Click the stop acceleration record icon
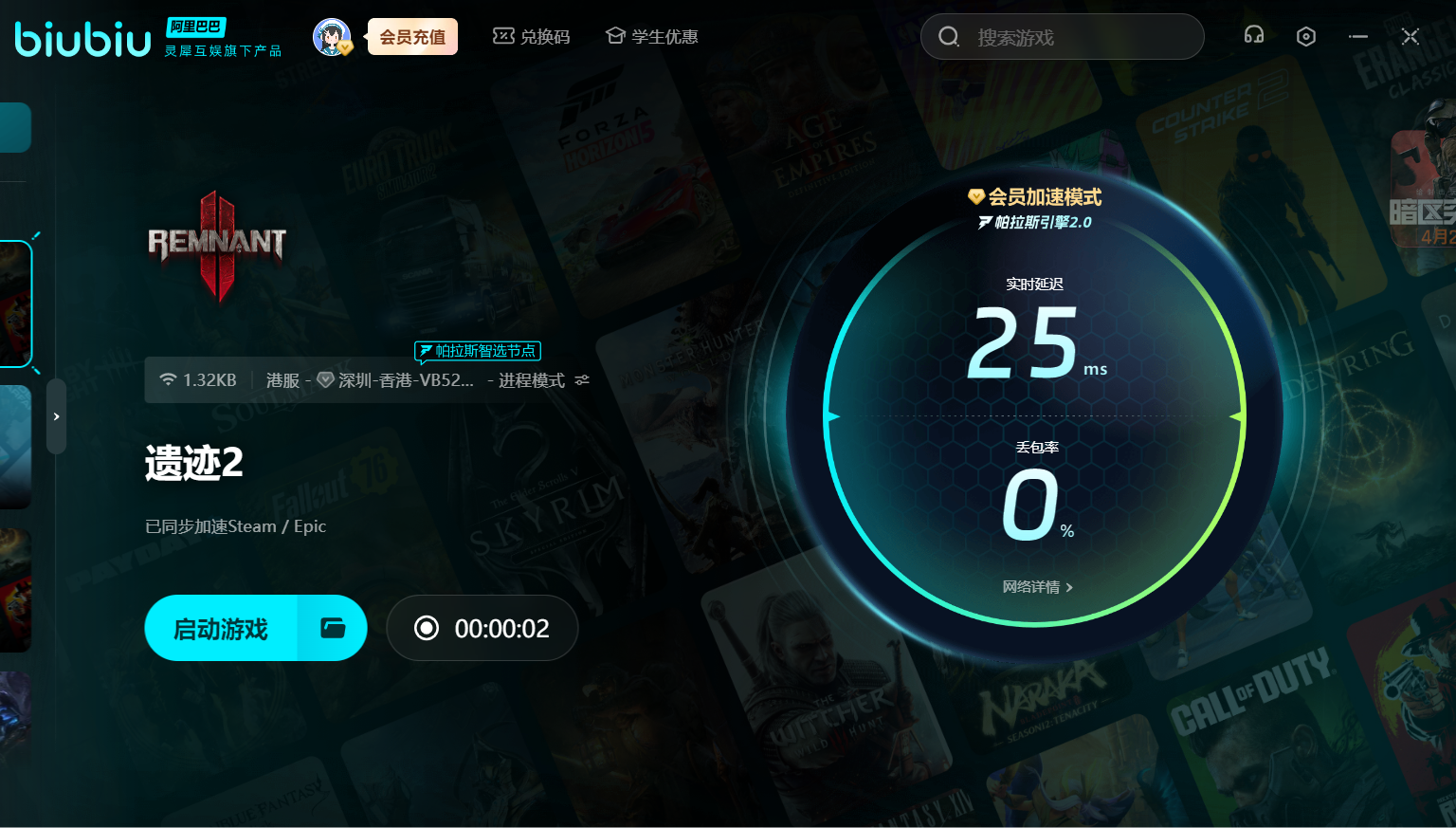This screenshot has width=1456, height=828. [x=427, y=628]
